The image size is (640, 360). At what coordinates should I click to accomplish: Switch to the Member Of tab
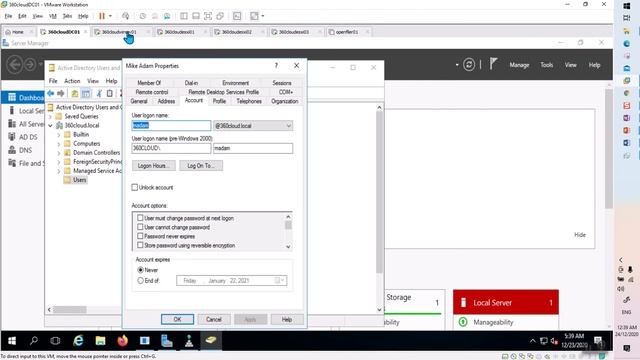pos(149,83)
